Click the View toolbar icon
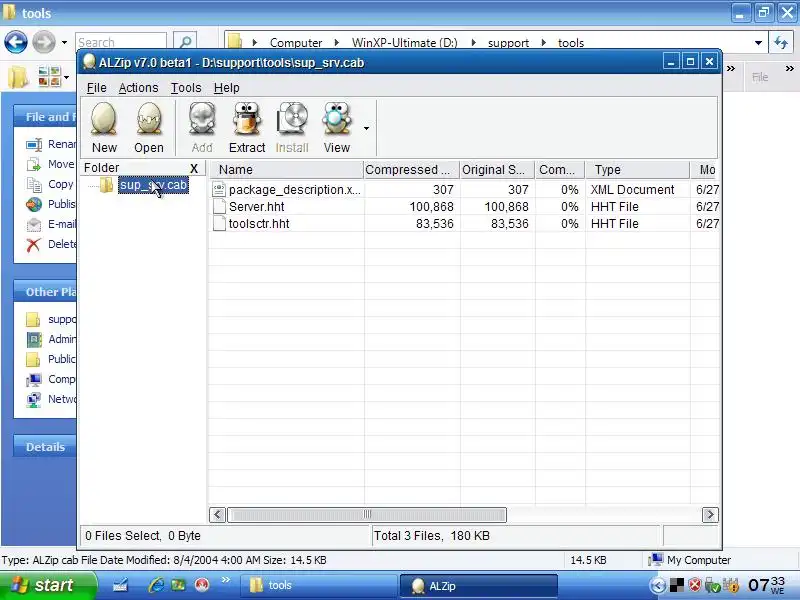Viewport: 800px width, 600px height. pos(337,119)
